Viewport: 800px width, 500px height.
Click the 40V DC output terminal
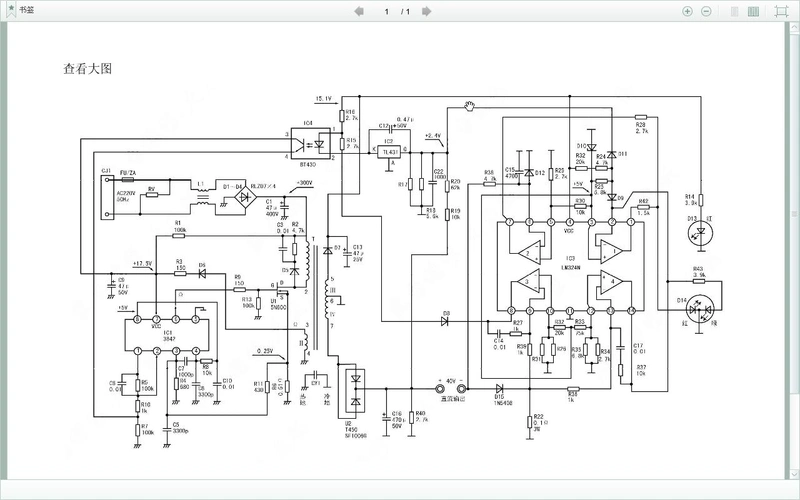tap(440, 385)
